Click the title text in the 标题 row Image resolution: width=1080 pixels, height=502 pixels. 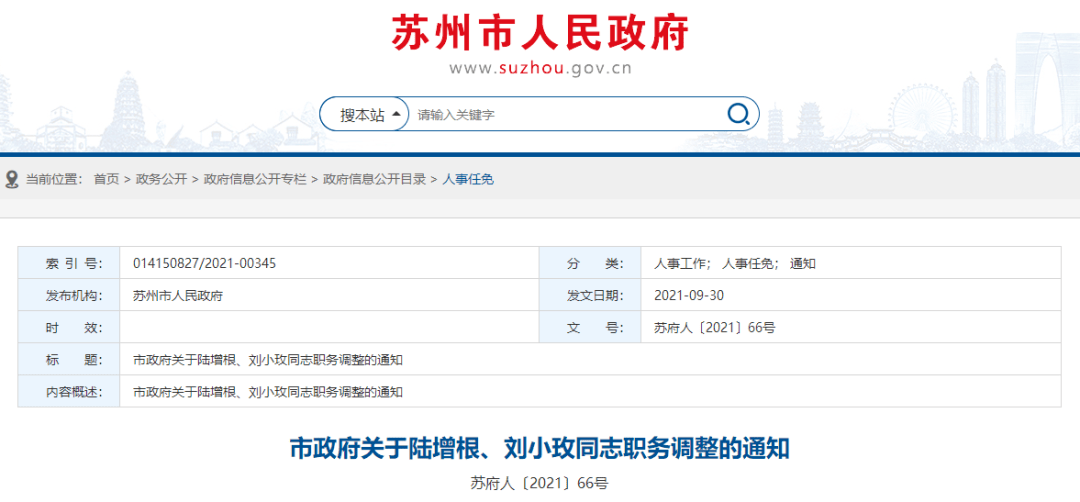click(x=268, y=359)
